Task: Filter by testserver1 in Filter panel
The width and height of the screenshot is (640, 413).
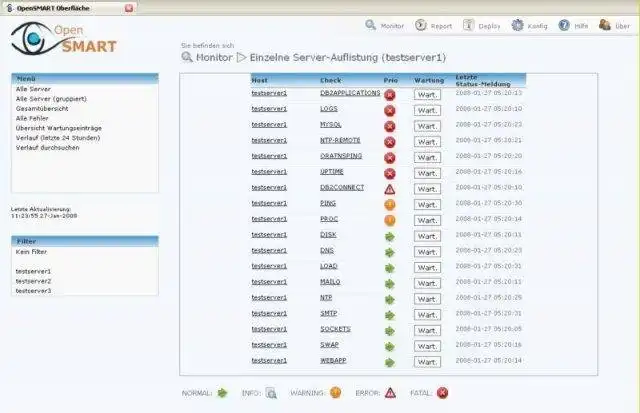Action: [x=33, y=271]
